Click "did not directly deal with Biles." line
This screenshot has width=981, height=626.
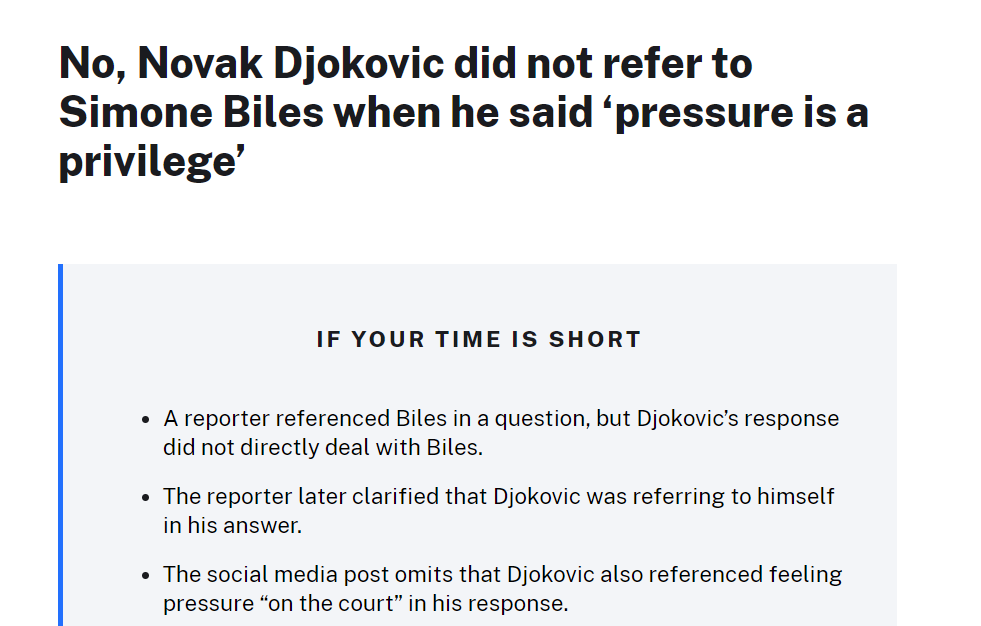[x=323, y=448]
